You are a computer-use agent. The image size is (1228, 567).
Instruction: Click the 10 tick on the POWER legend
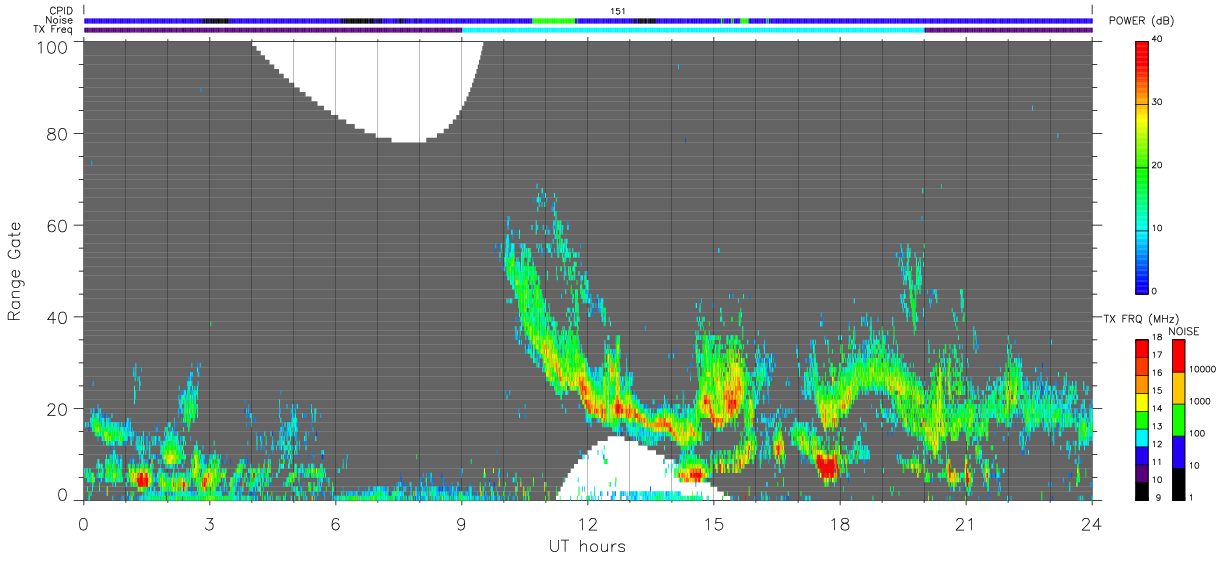(1158, 228)
